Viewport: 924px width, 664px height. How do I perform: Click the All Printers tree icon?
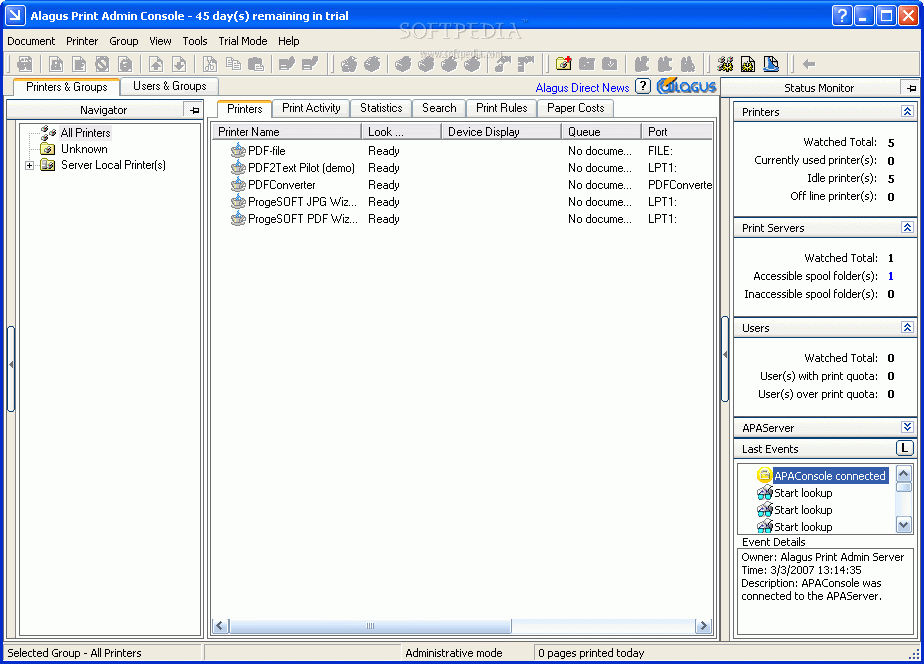click(48, 133)
